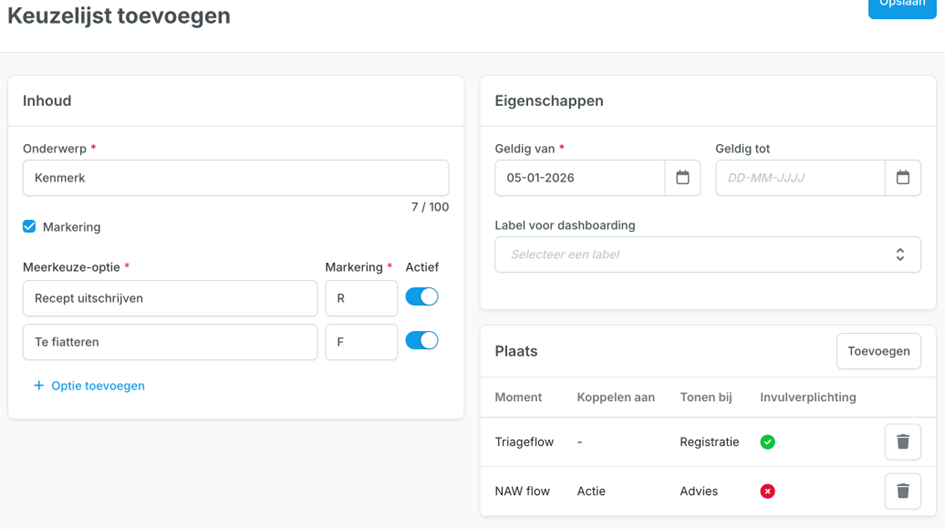The image size is (945, 529).
Task: Click the Onderwerp field containing Kenmerk
Action: tap(235, 178)
